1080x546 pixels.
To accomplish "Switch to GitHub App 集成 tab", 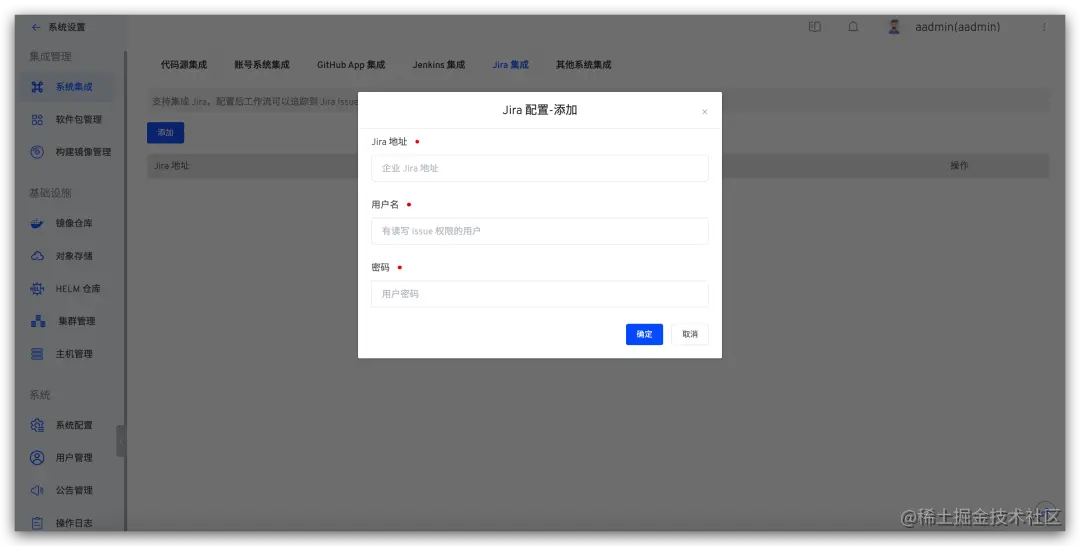I will [351, 65].
